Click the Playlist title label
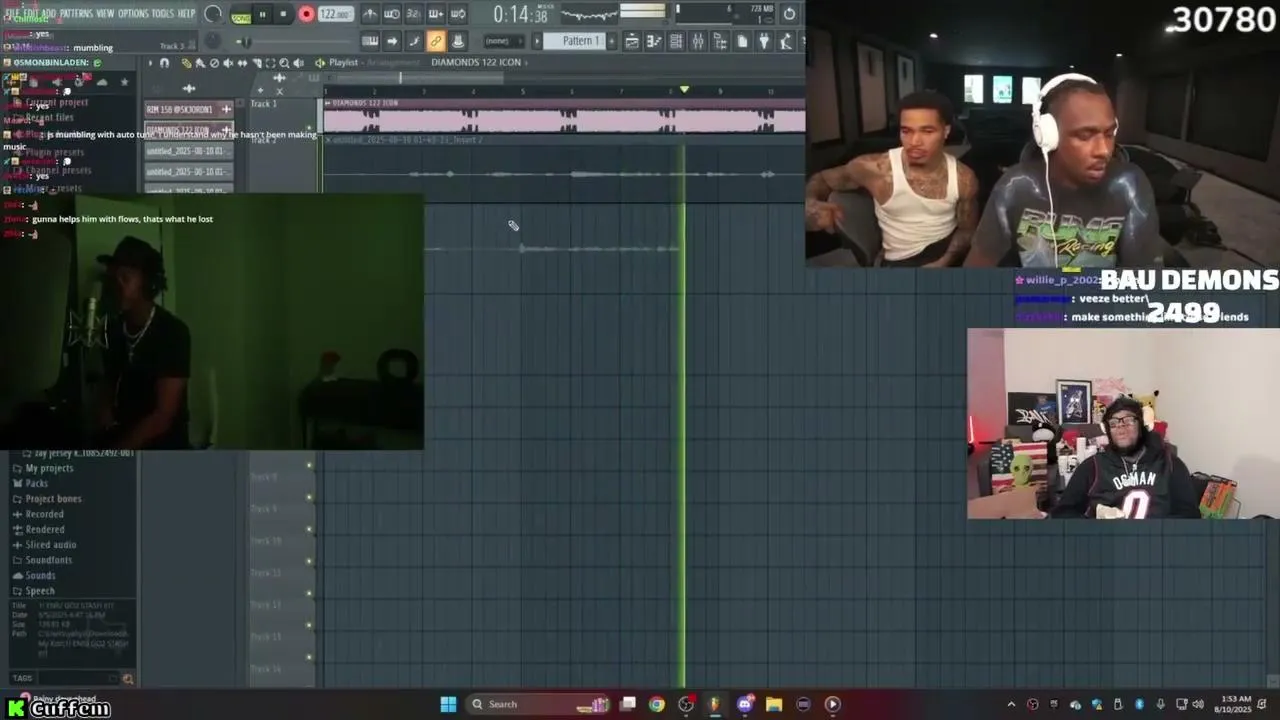Screen dimensions: 1280x720 coord(343,62)
